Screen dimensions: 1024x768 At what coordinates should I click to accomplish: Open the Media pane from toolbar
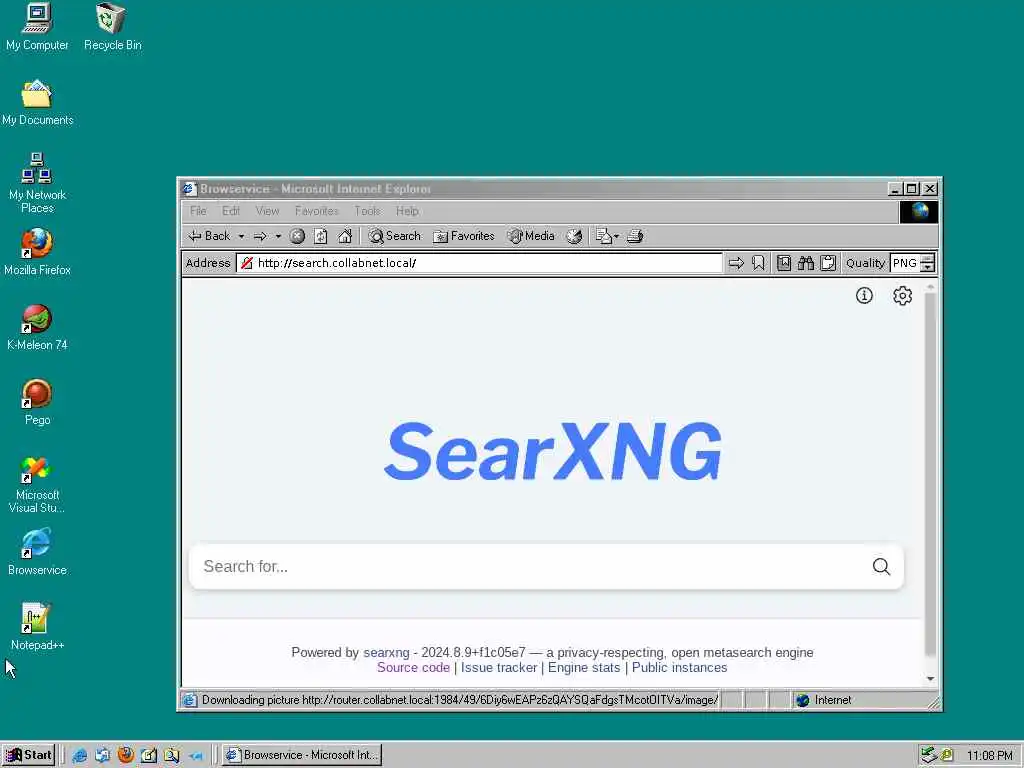click(x=531, y=236)
